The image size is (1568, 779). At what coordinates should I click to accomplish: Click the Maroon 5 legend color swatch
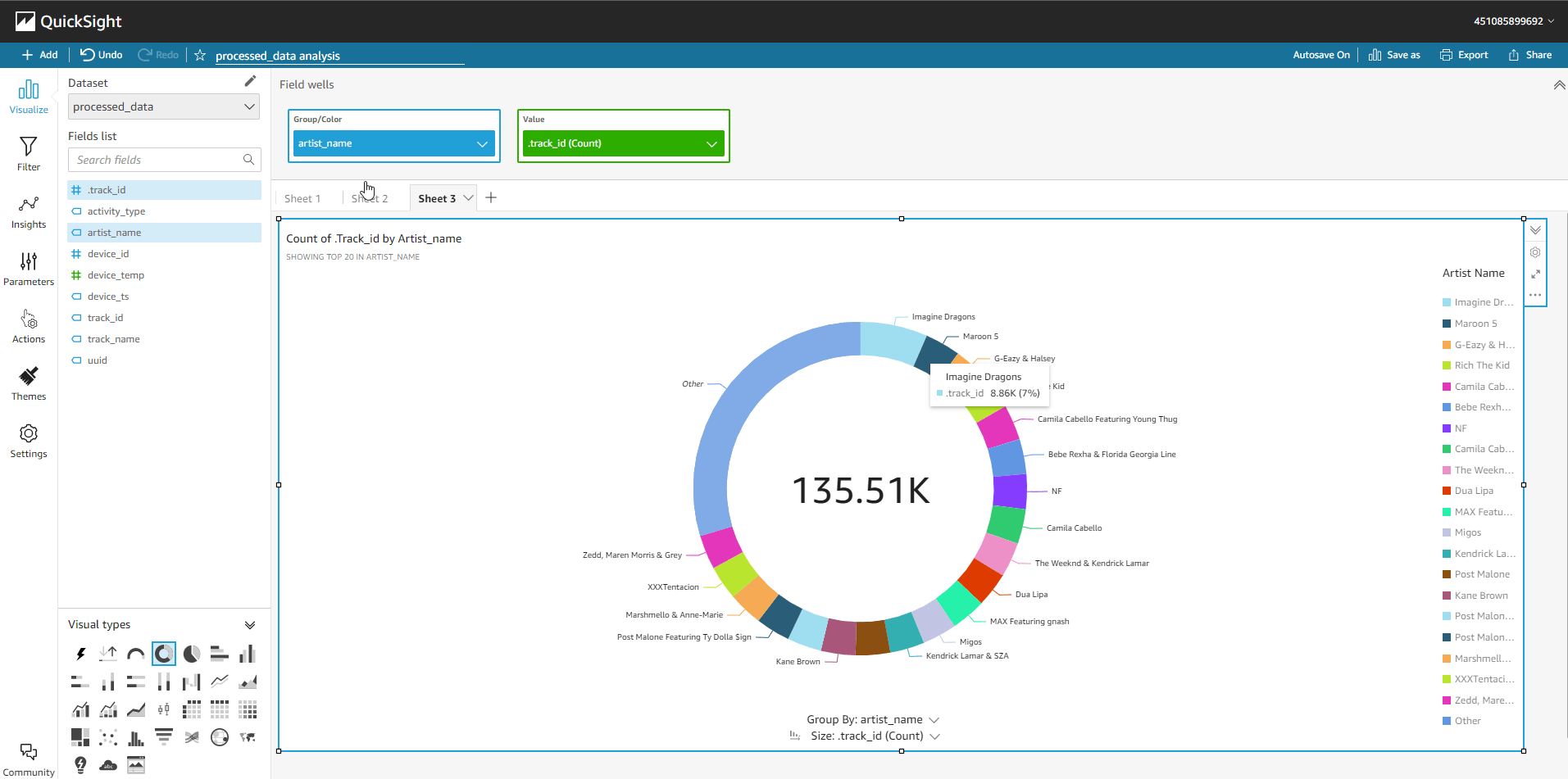point(1447,324)
